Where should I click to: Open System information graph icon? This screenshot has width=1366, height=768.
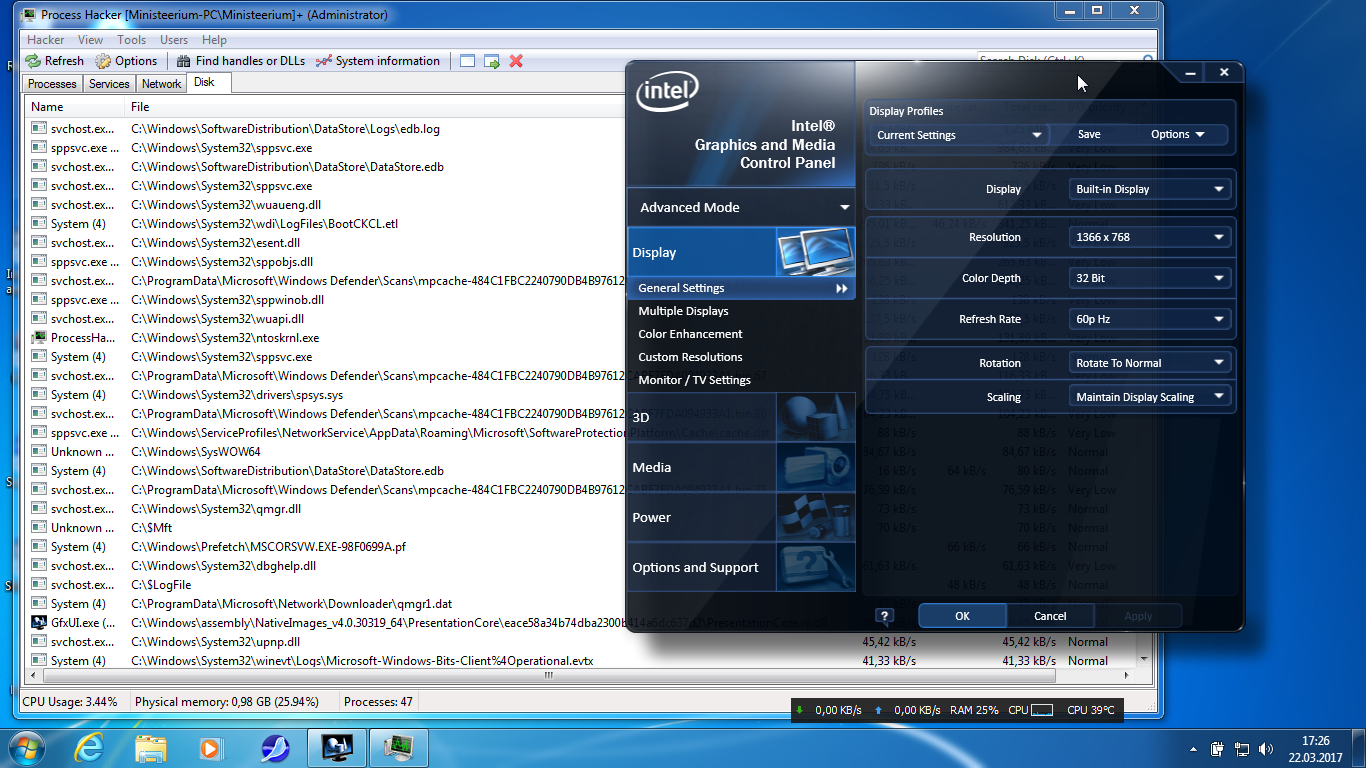[323, 61]
